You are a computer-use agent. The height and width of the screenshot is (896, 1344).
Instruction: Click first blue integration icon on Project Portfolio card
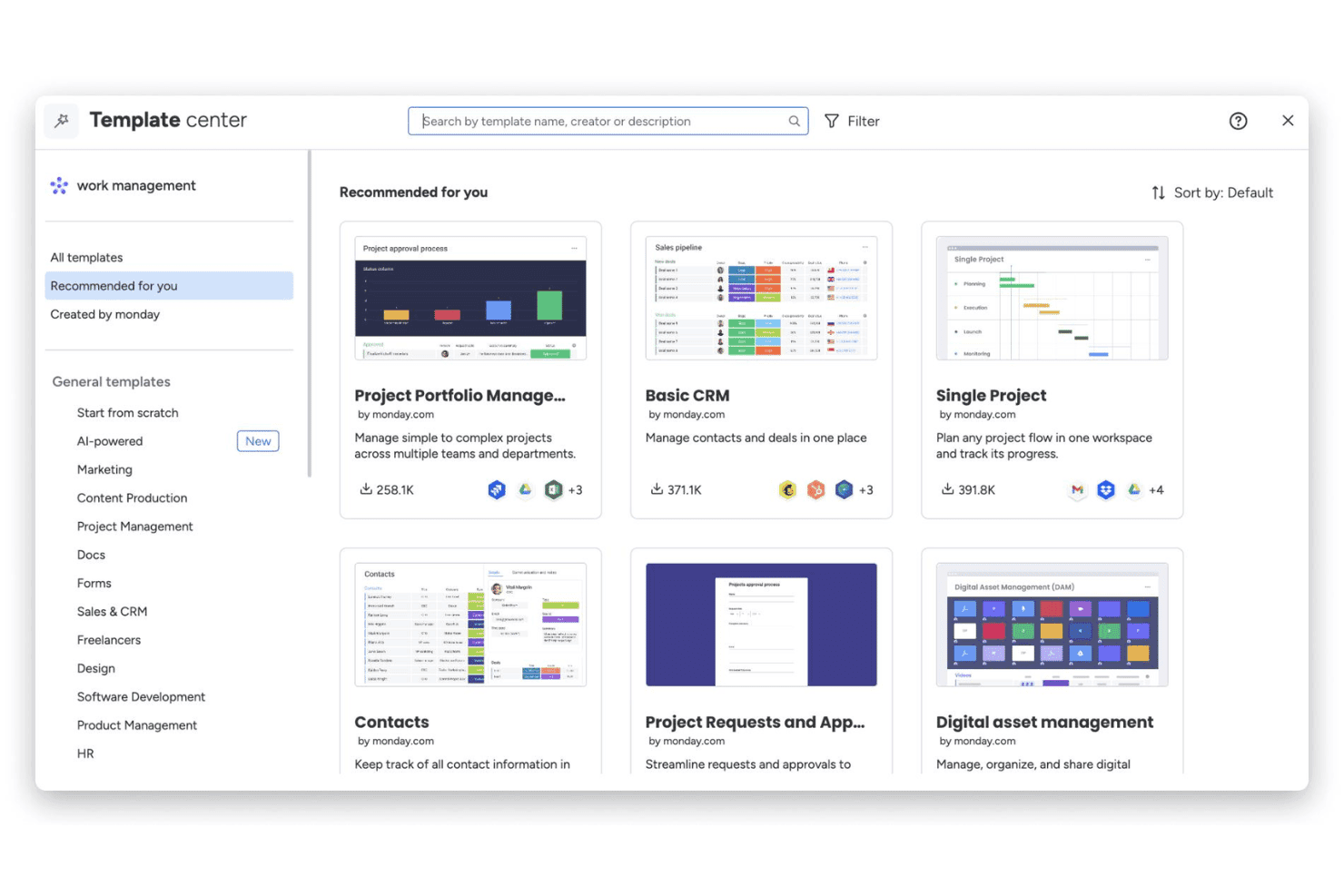pyautogui.click(x=497, y=489)
